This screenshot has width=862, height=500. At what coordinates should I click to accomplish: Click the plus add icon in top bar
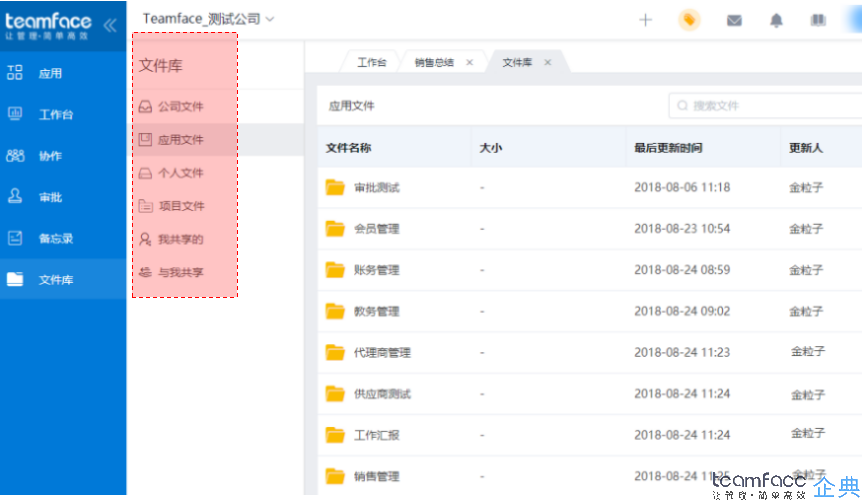coord(645,20)
